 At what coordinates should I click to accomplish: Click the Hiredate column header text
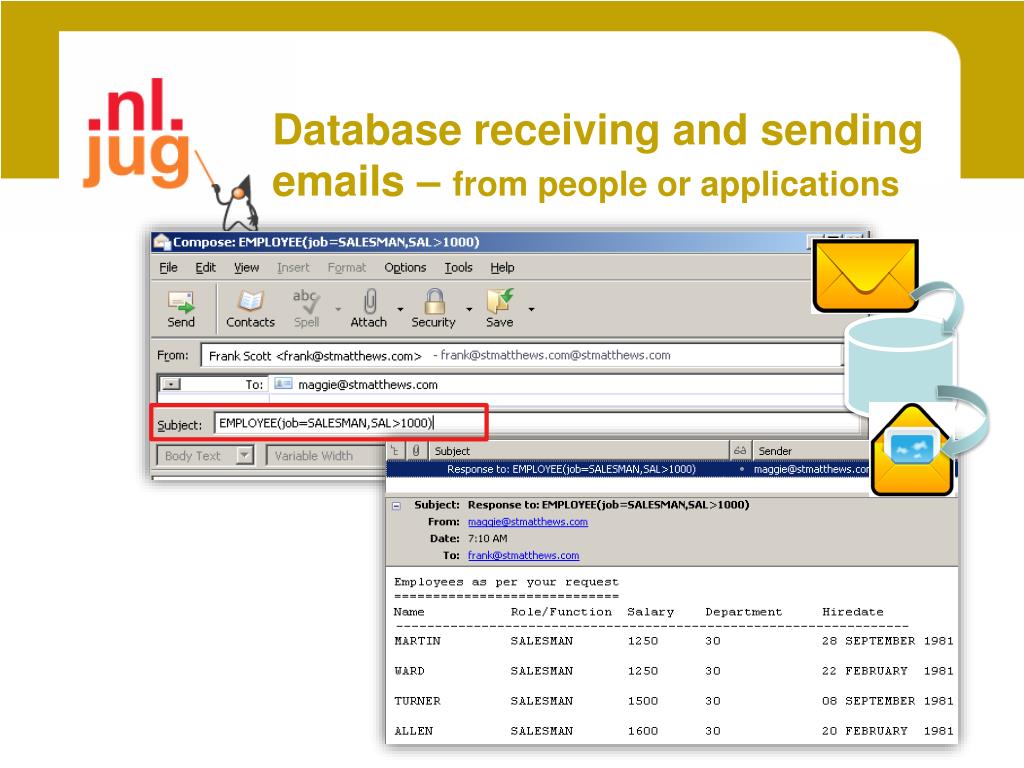(852, 612)
